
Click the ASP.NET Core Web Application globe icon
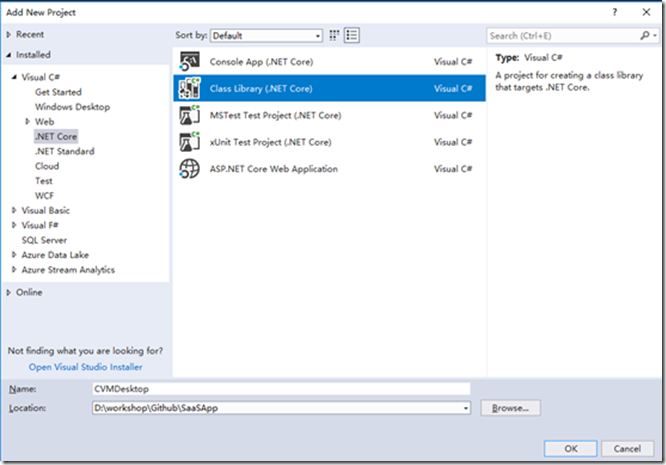point(189,169)
